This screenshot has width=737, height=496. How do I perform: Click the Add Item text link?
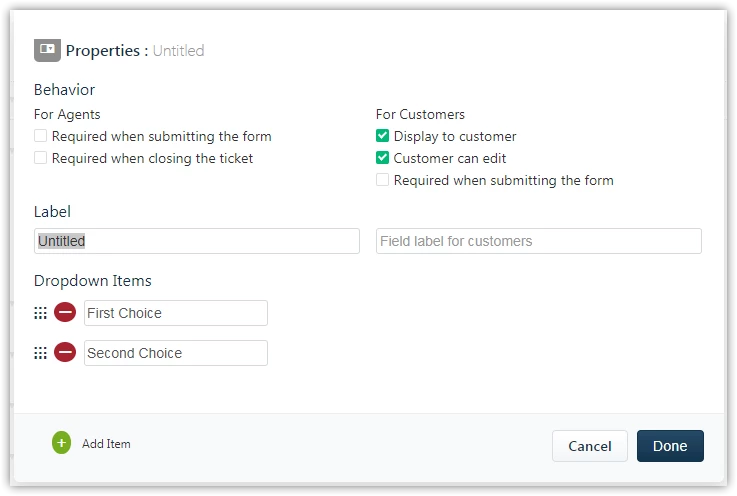[106, 444]
